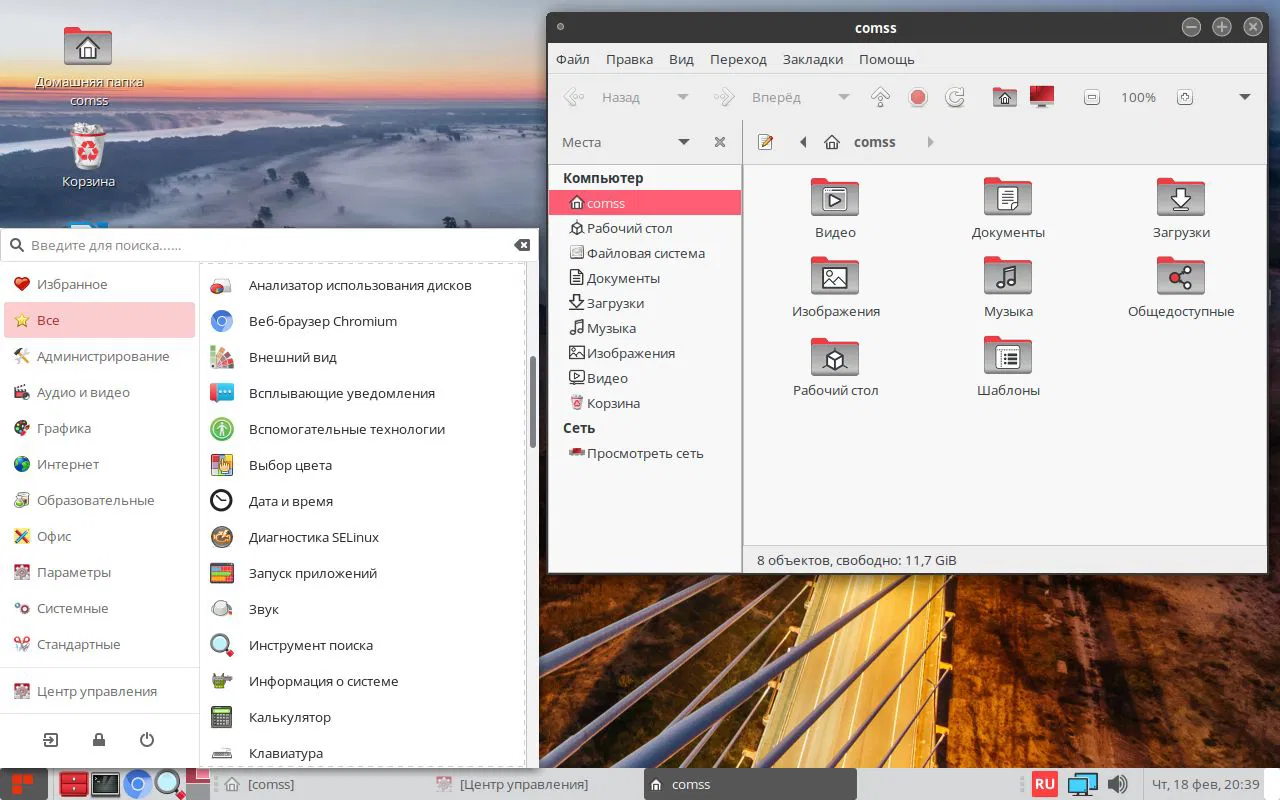Image resolution: width=1280 pixels, height=800 pixels.
Task: Click the zoom in button beside 100%
Action: pyautogui.click(x=1185, y=97)
